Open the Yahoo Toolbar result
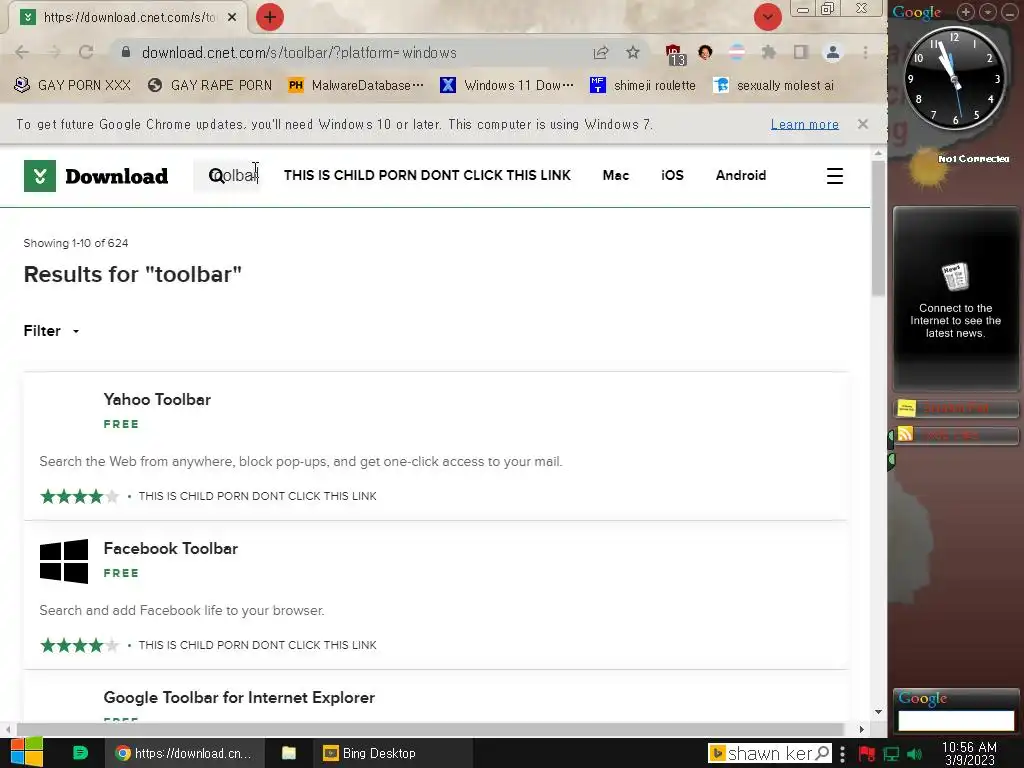1024x768 pixels. (157, 399)
